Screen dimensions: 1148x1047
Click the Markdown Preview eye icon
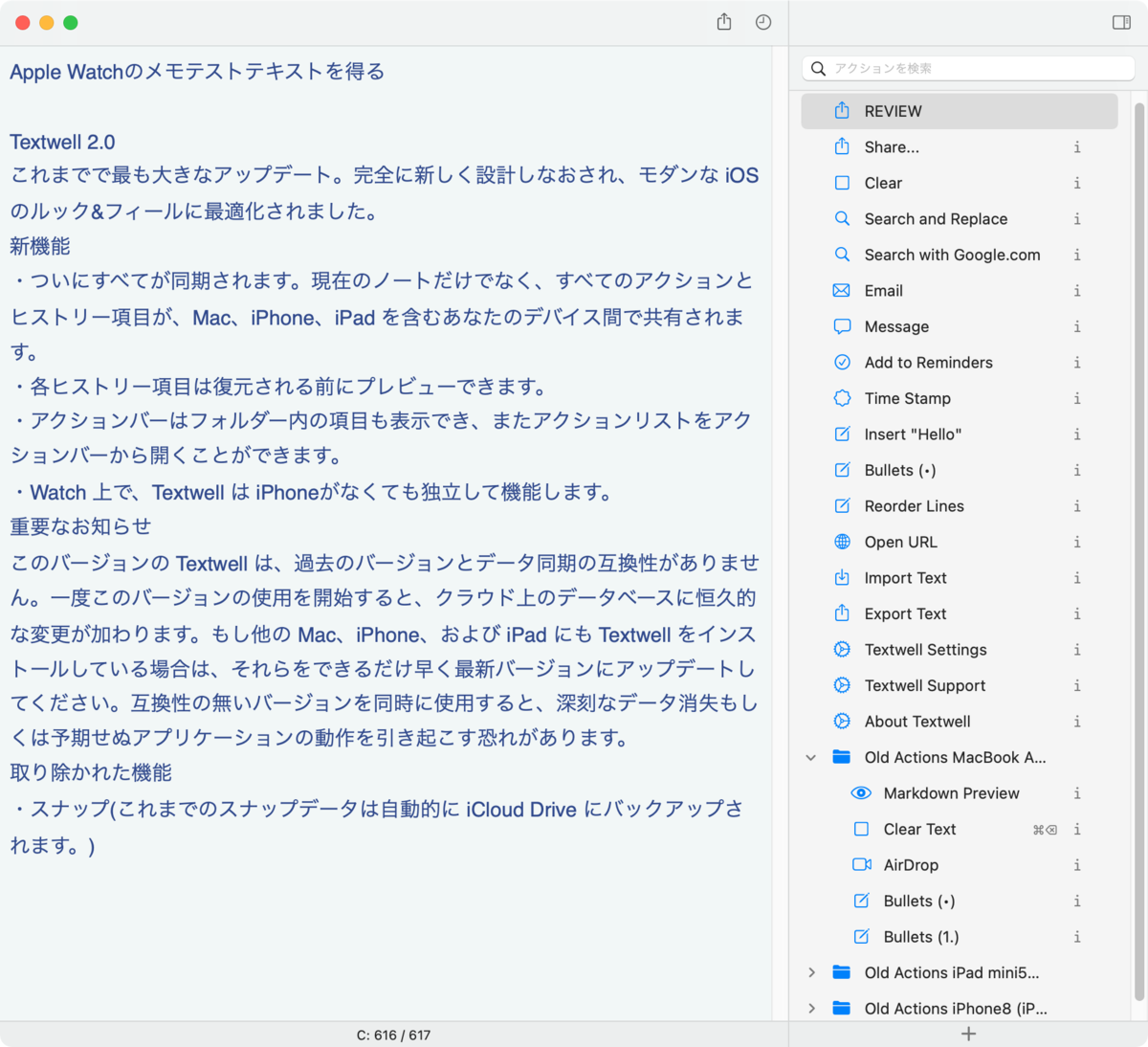pos(861,792)
